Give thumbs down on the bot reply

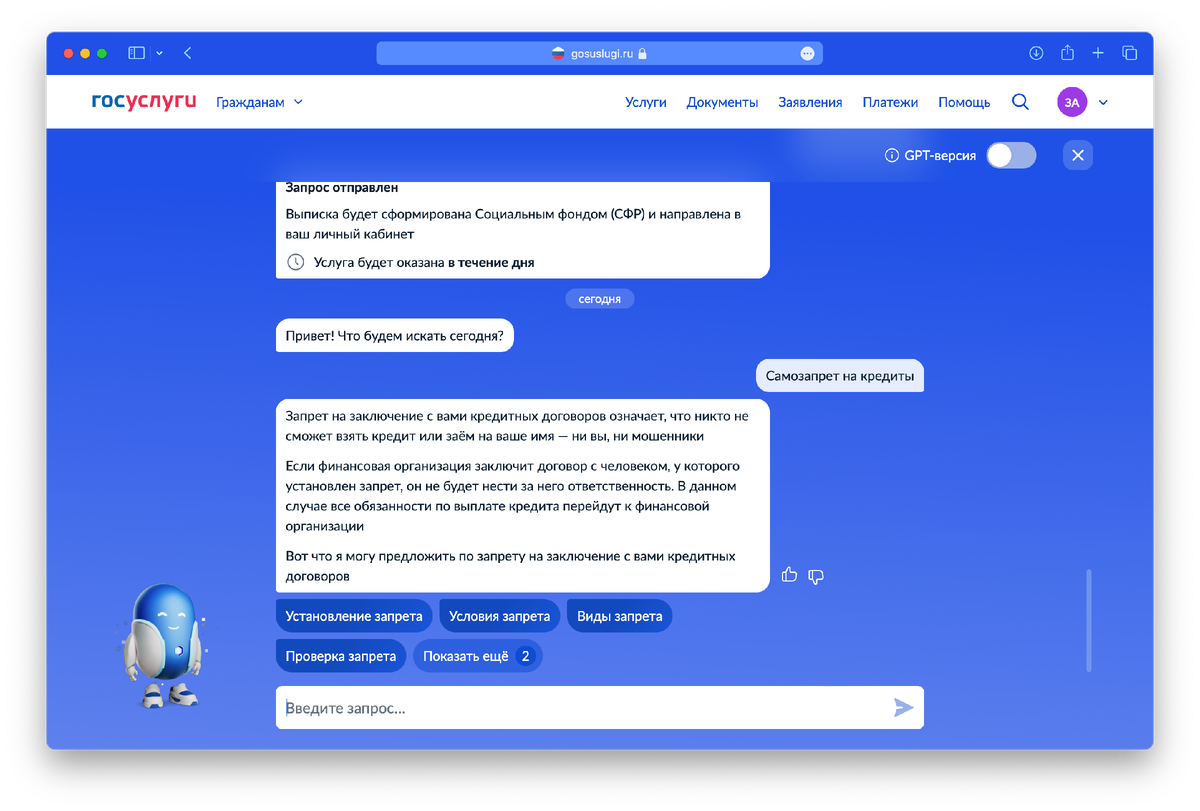[816, 576]
